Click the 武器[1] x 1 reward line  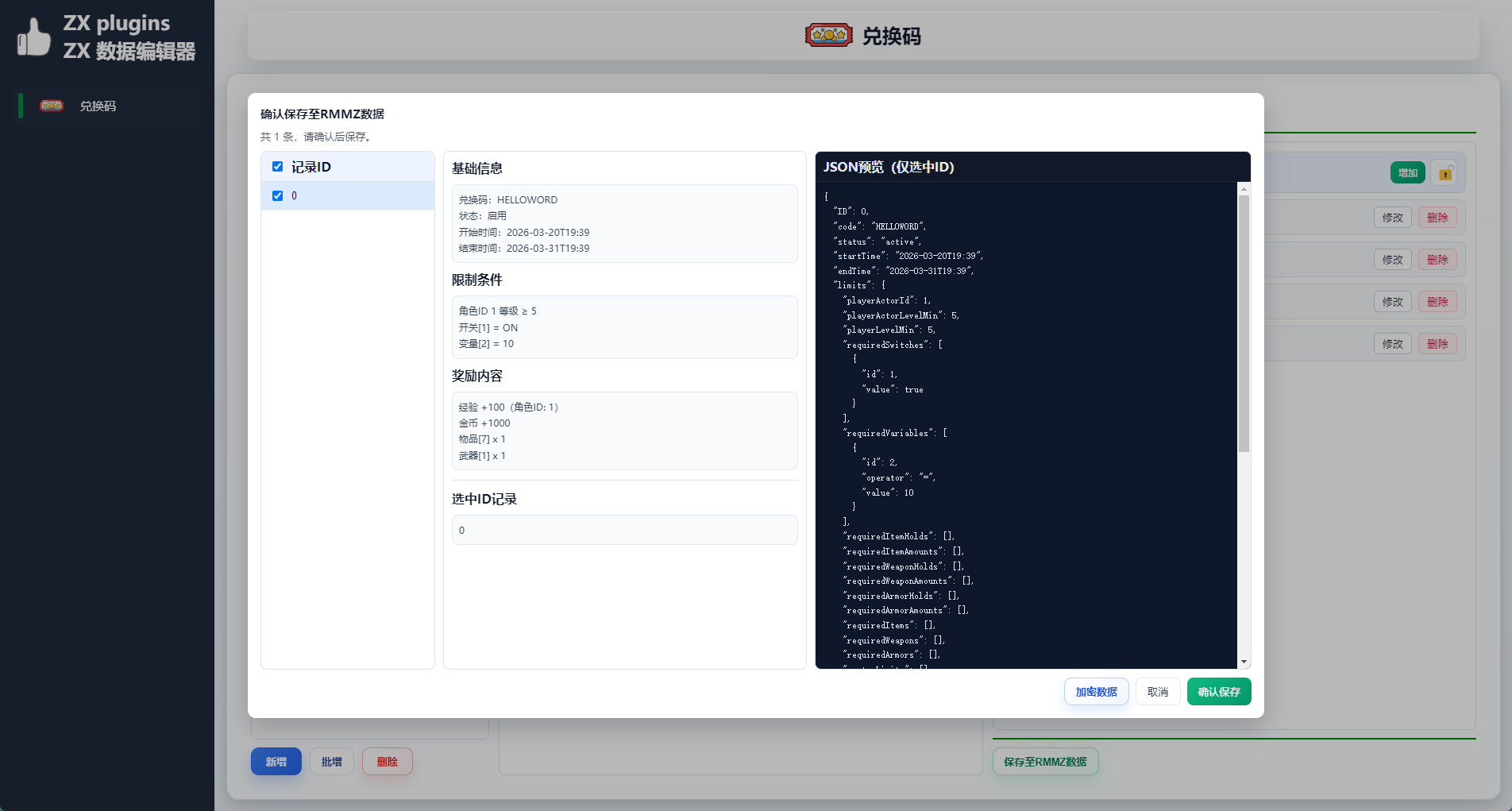point(482,456)
